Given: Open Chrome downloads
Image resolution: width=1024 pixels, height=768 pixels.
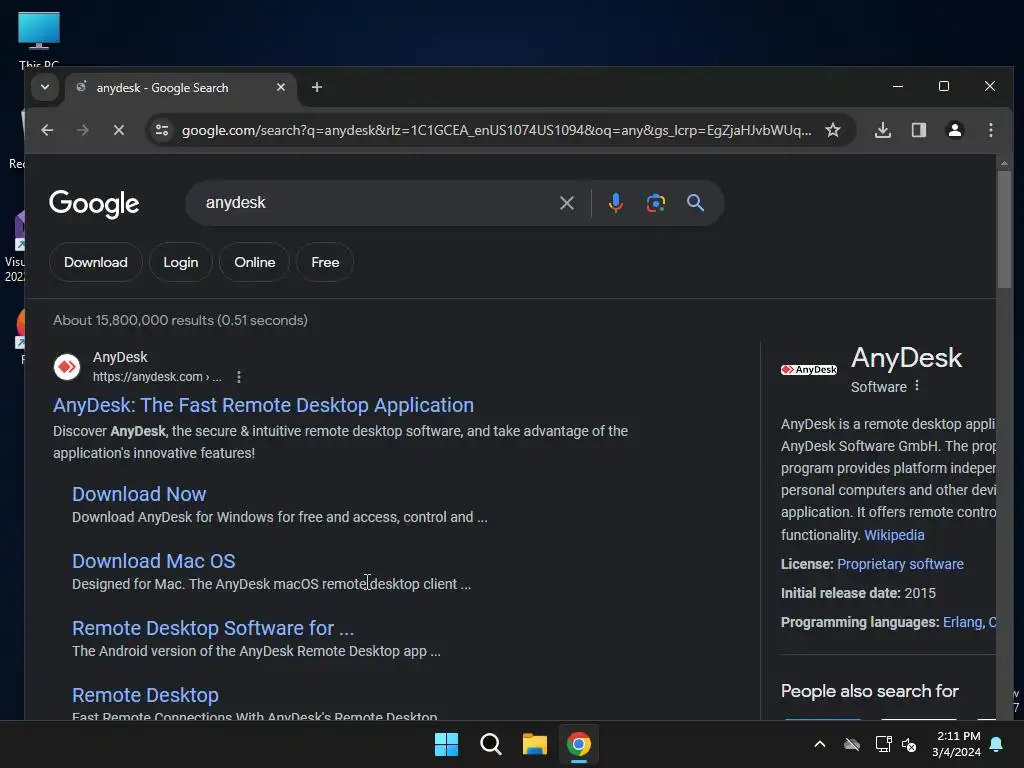Looking at the screenshot, I should point(882,130).
